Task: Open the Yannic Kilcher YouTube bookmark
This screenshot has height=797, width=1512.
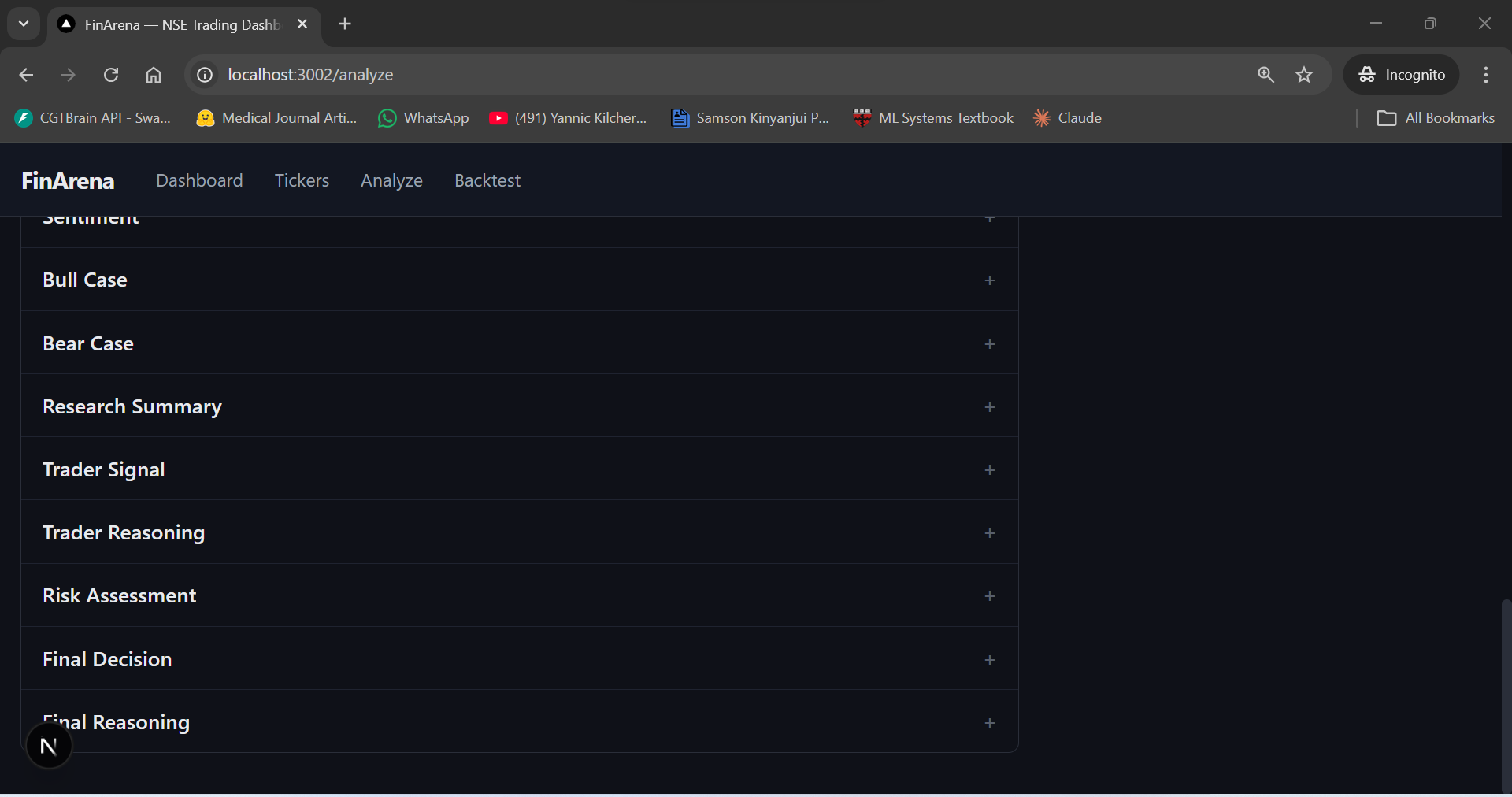Action: pyautogui.click(x=567, y=117)
